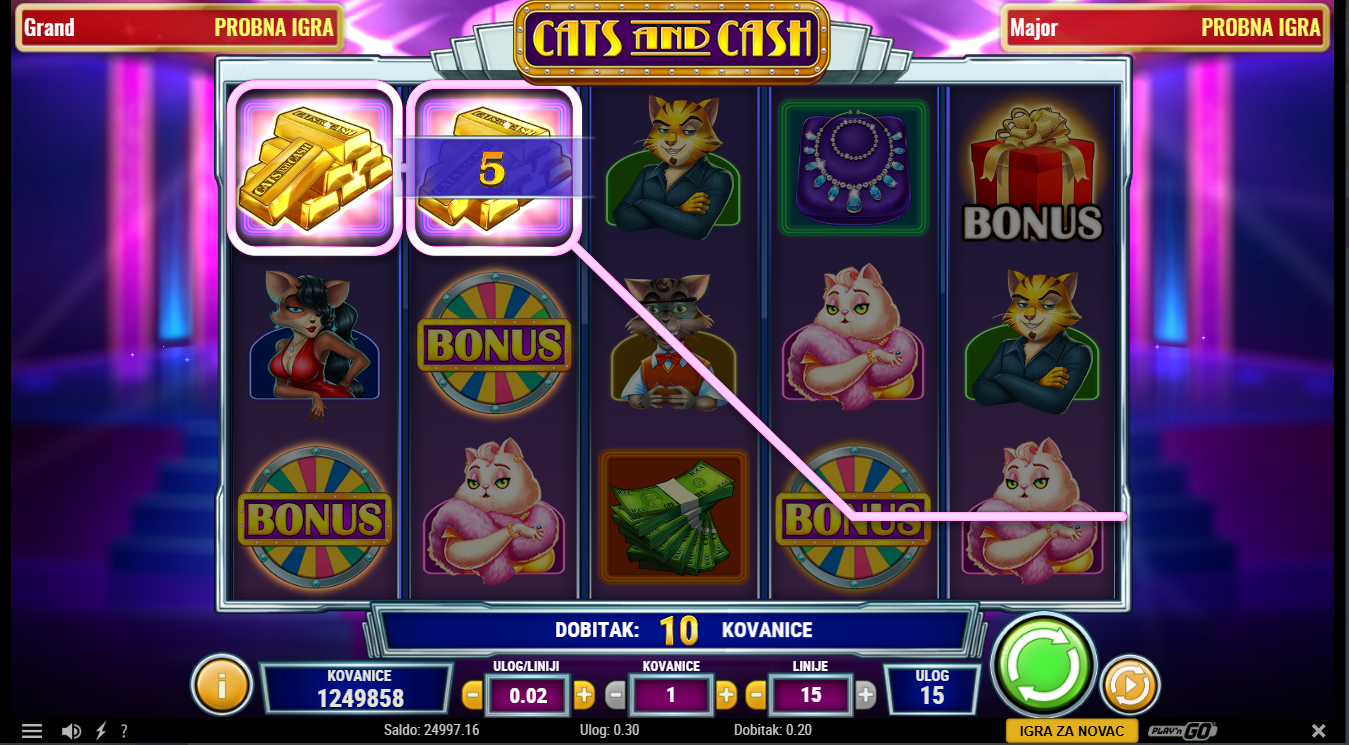Click the Grand jackpot banner

tap(180, 27)
